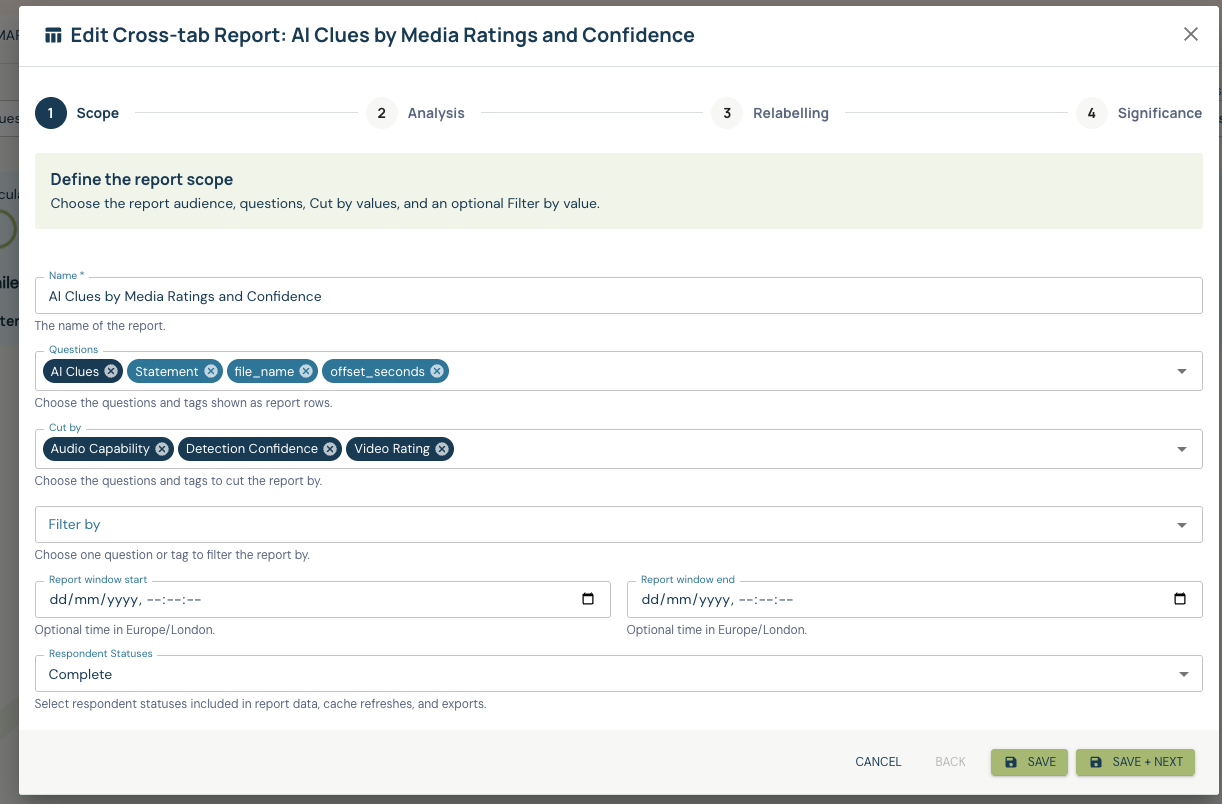Click the 'Define the report scope' heading
The height and width of the screenshot is (804, 1222).
point(142,180)
